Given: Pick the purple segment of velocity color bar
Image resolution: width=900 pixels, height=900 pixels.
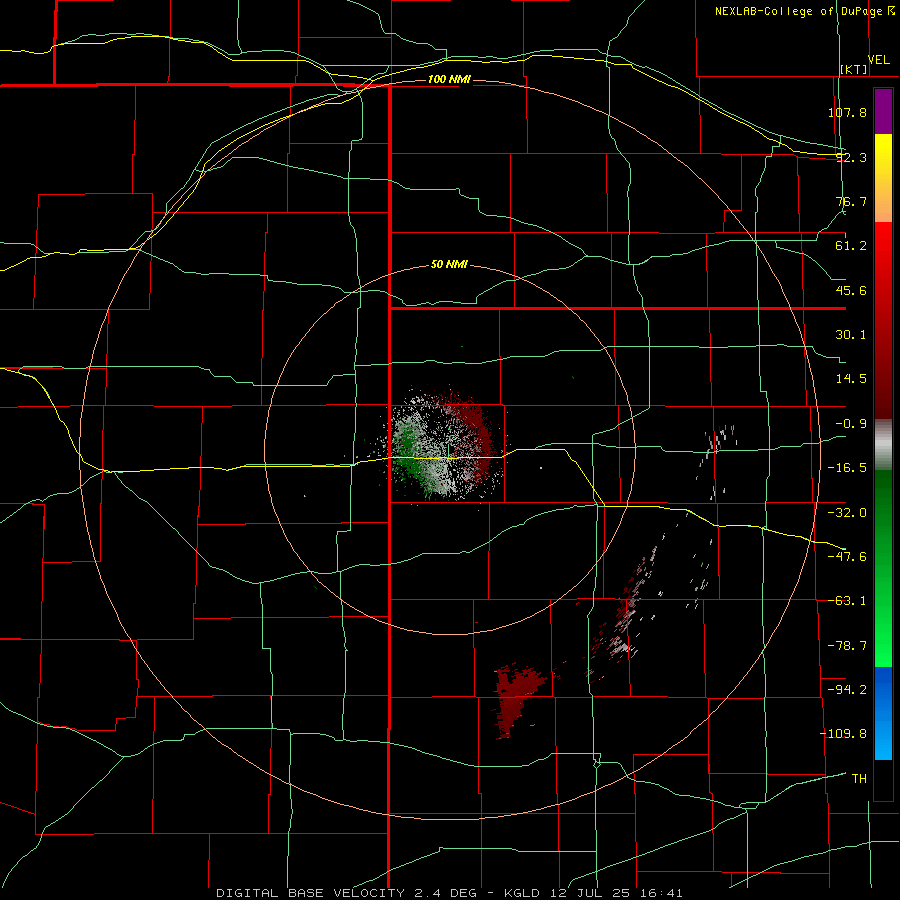Looking at the screenshot, I should 883,111.
